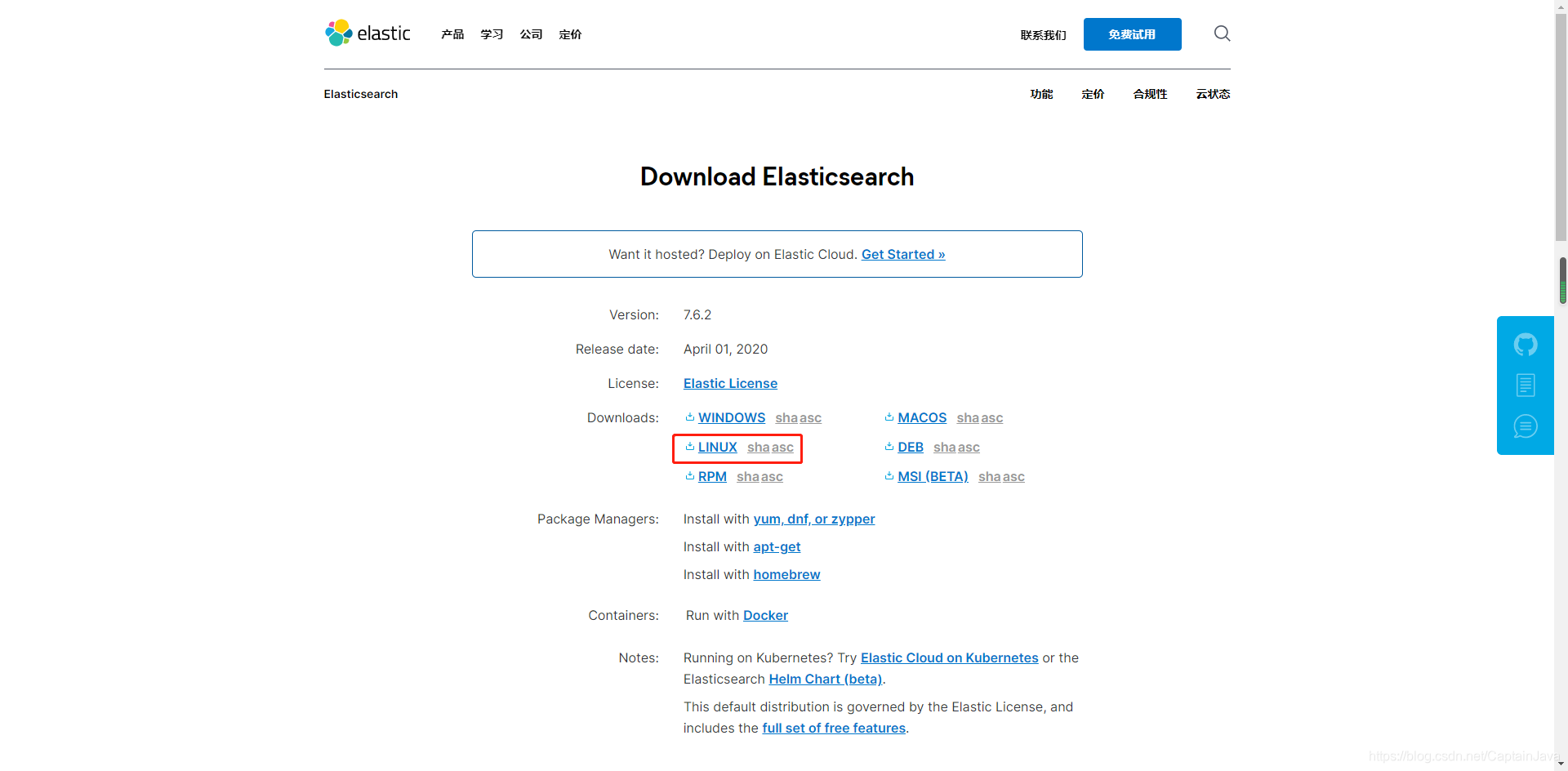The image size is (1568, 771).
Task: Select the 云状态 tab
Action: (1213, 94)
